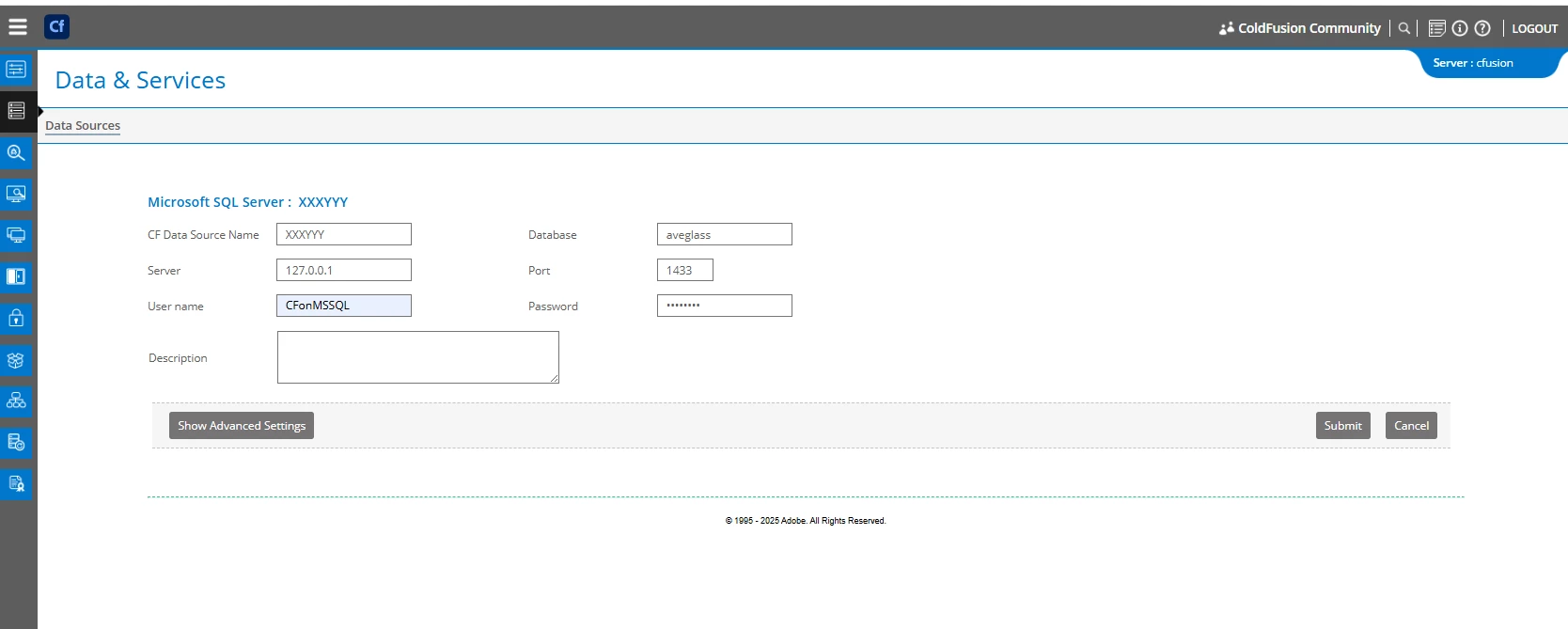
Task: Open the hamburger navigation menu
Action: (x=17, y=27)
